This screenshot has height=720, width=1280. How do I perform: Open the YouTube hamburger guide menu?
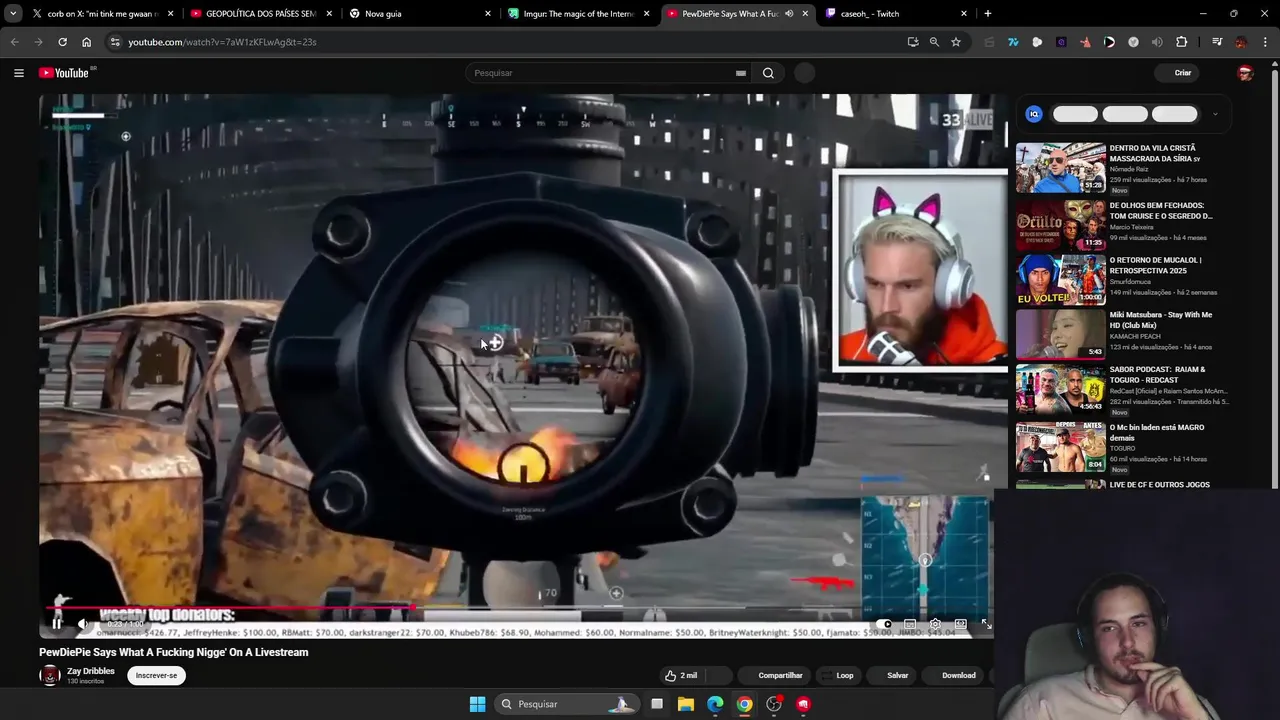click(19, 73)
